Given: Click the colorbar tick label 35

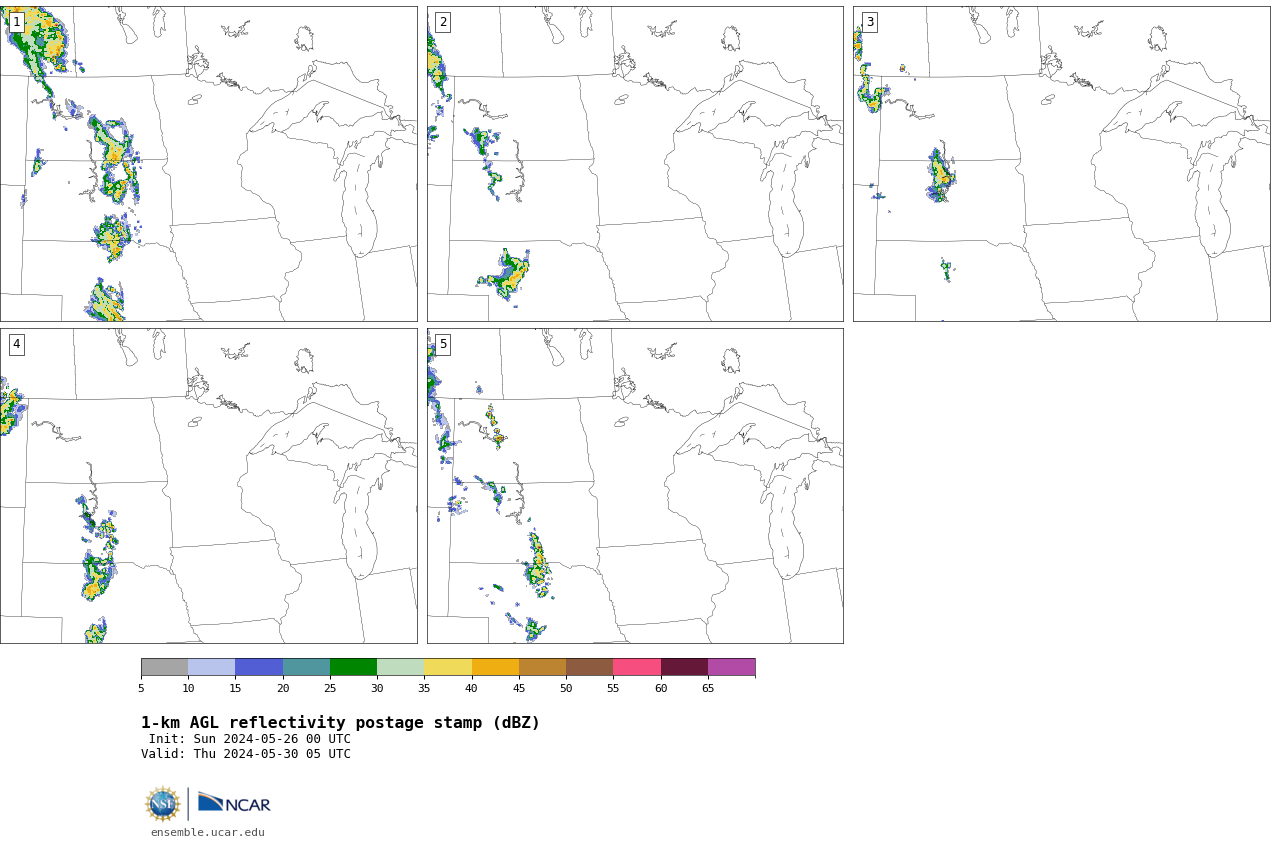Looking at the screenshot, I should click(x=424, y=688).
